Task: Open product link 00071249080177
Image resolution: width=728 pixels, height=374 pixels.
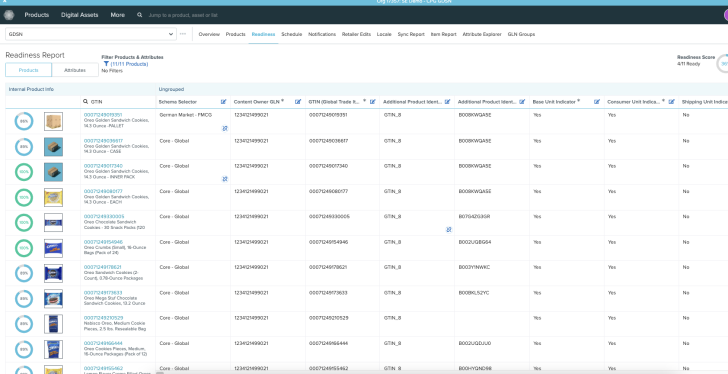Action: pos(103,191)
